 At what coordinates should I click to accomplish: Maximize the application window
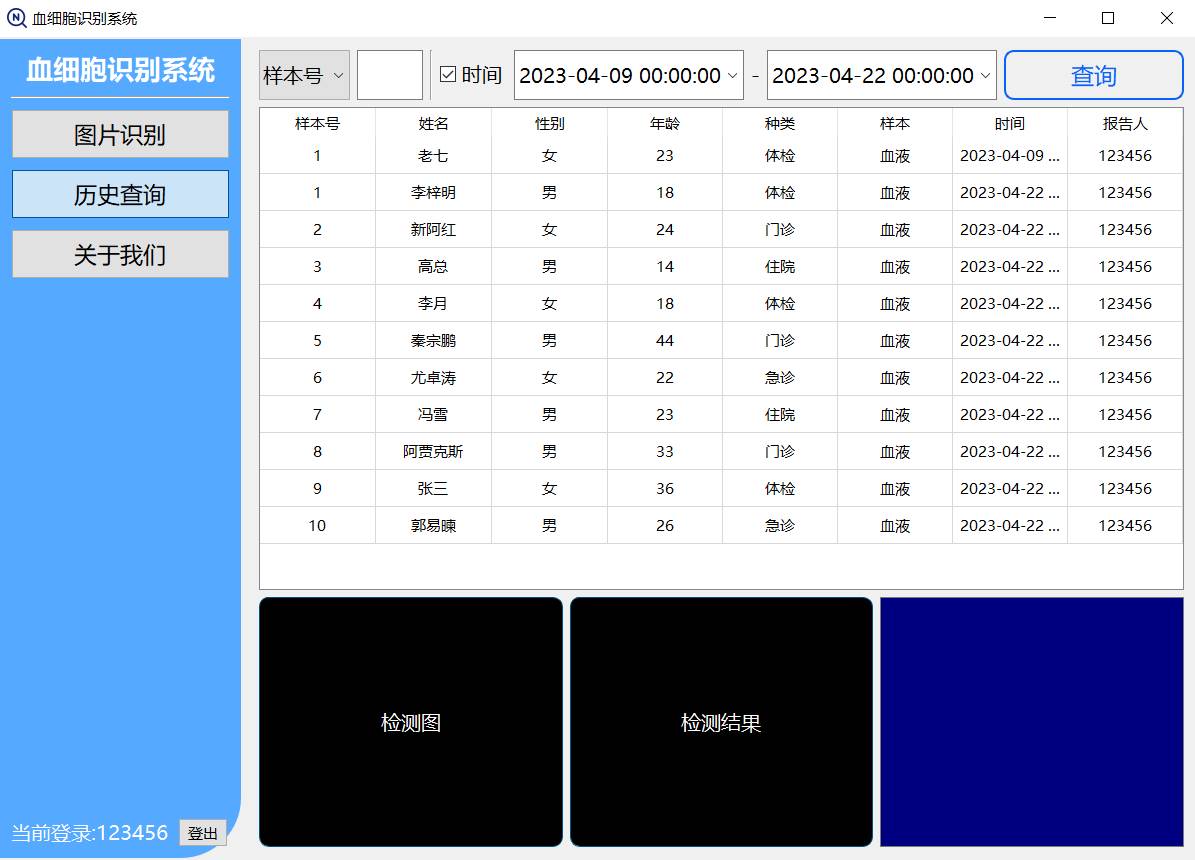coord(1108,18)
